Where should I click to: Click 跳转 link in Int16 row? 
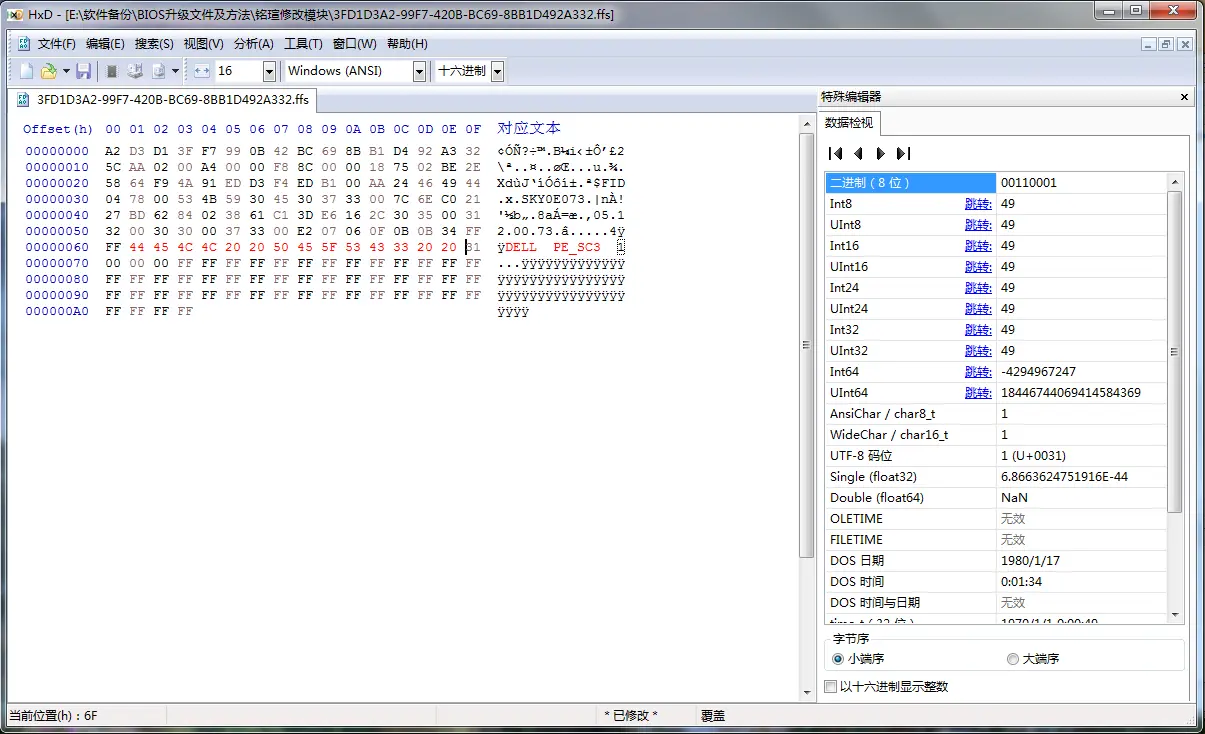[978, 246]
